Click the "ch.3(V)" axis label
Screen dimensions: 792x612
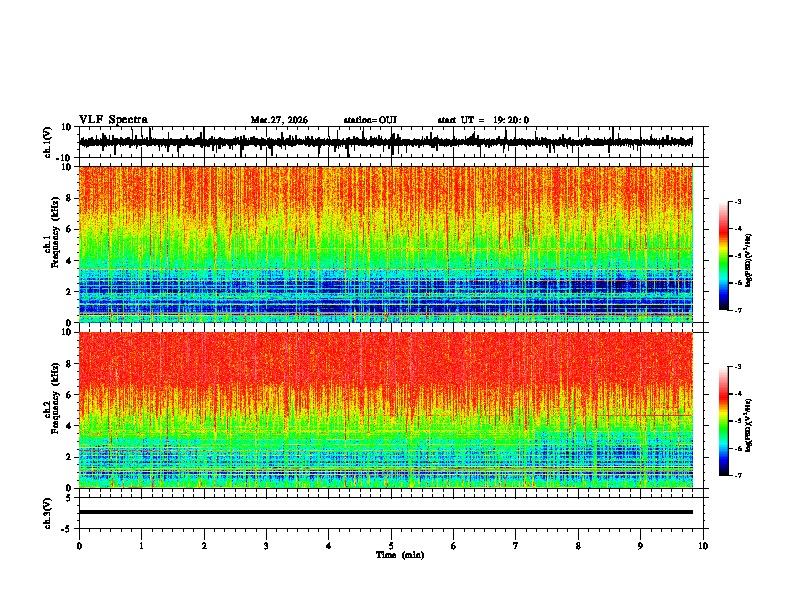48,513
